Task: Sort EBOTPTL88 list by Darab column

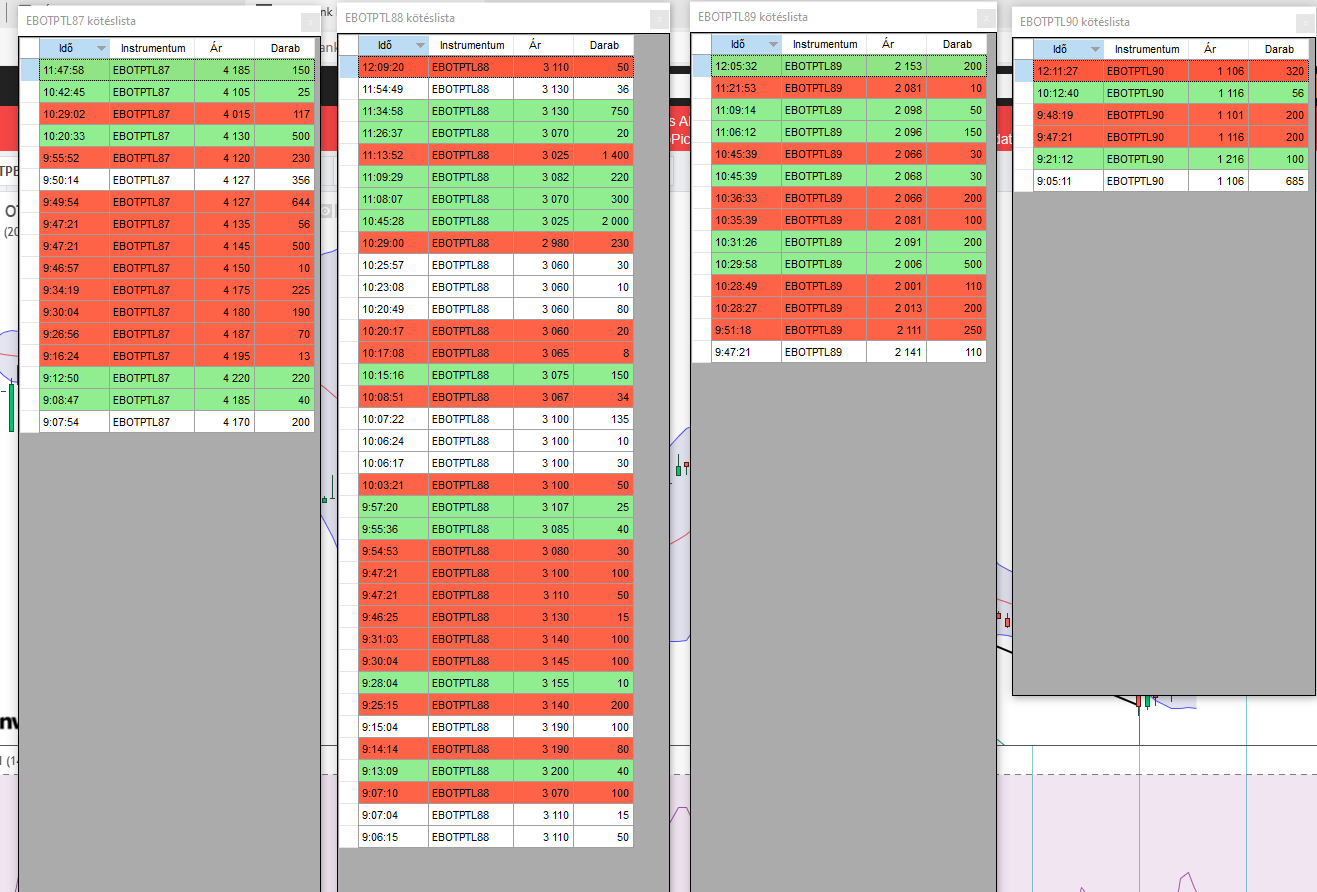Action: click(603, 45)
